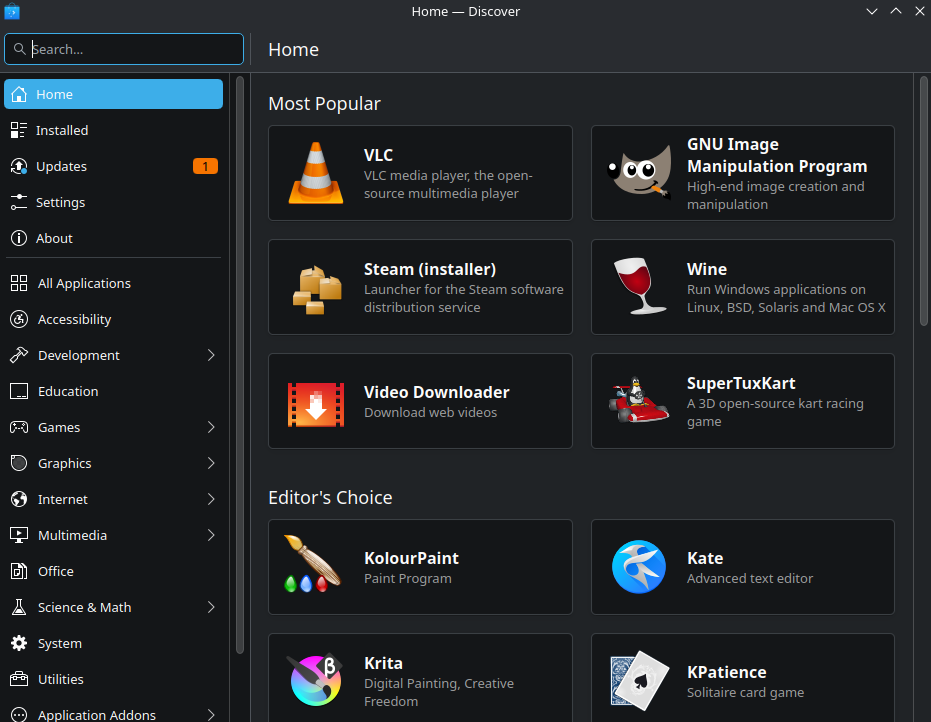Click the Science & Math flask icon
The image size is (931, 722).
pyautogui.click(x=19, y=607)
